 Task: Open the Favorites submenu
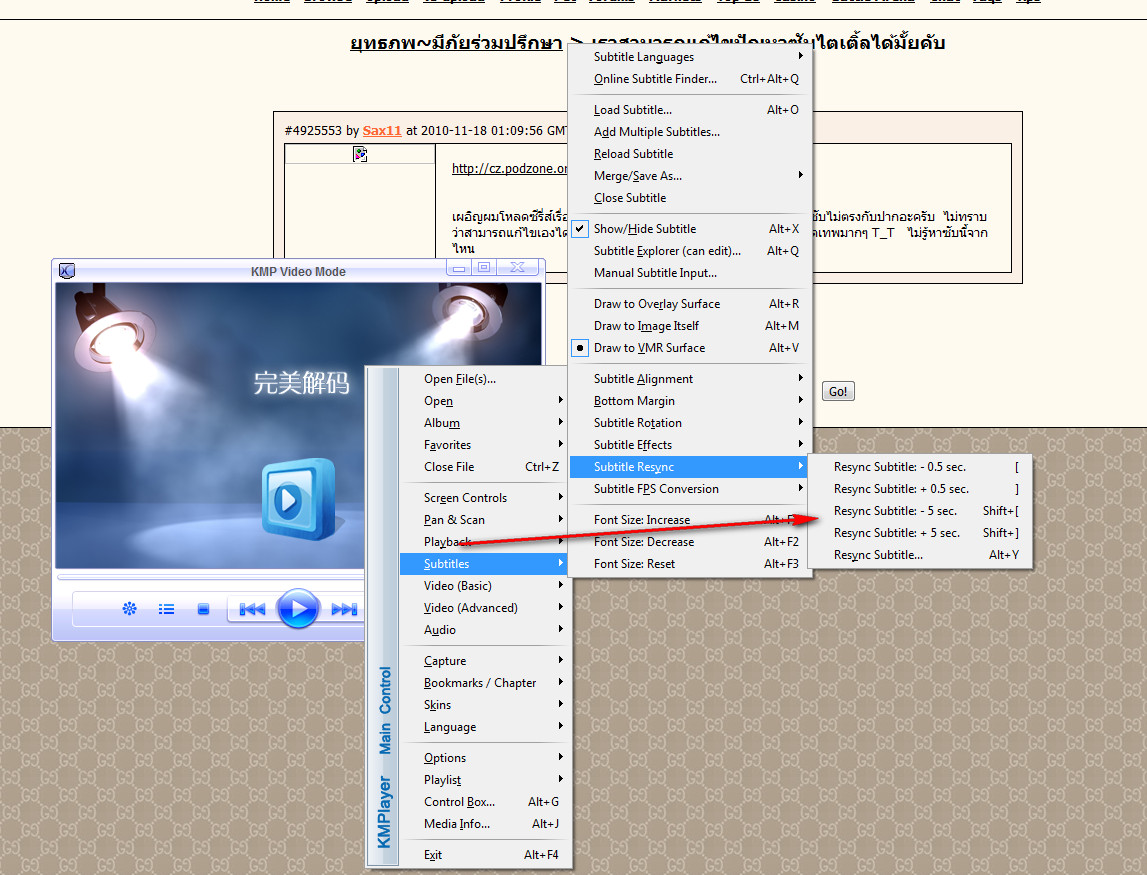[484, 445]
